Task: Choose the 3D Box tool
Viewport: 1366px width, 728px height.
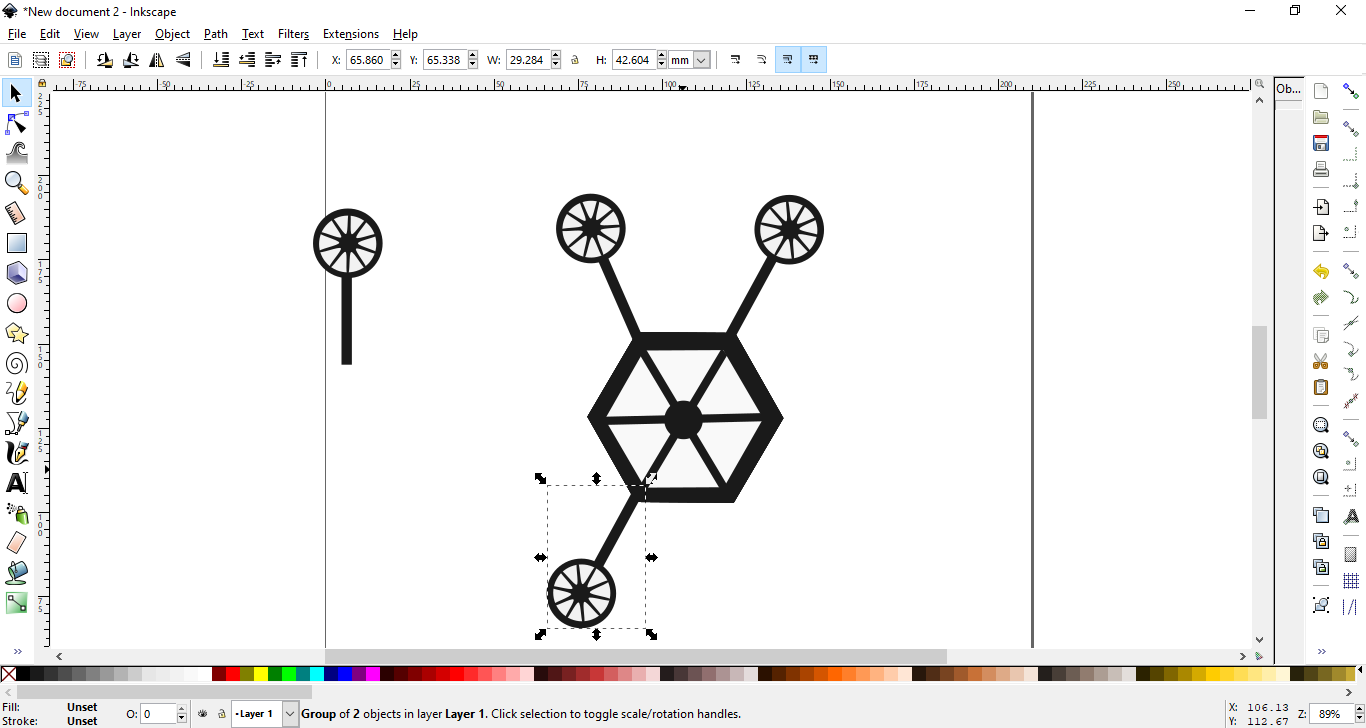Action: (x=16, y=273)
